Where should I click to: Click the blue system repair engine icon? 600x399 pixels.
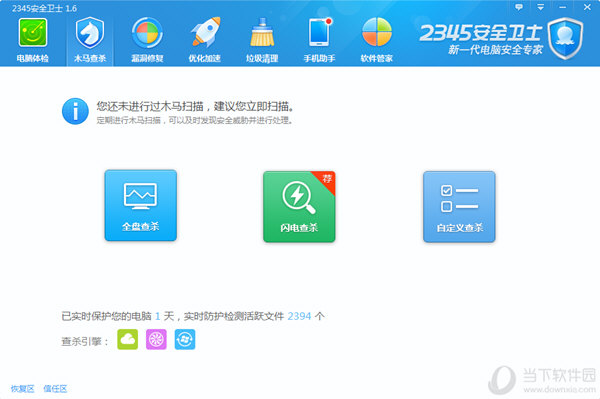tap(185, 339)
